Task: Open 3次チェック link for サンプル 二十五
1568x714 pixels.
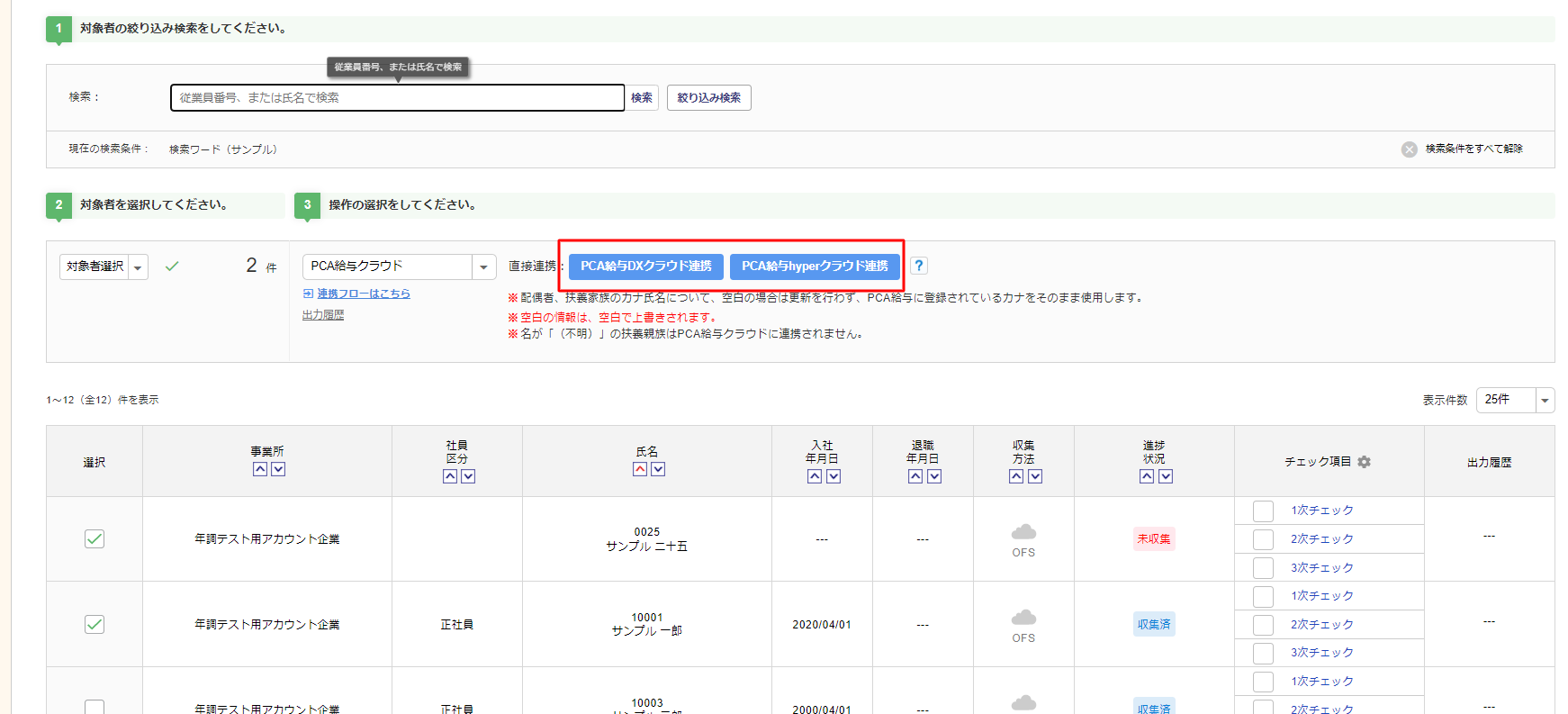Action: pos(1322,568)
